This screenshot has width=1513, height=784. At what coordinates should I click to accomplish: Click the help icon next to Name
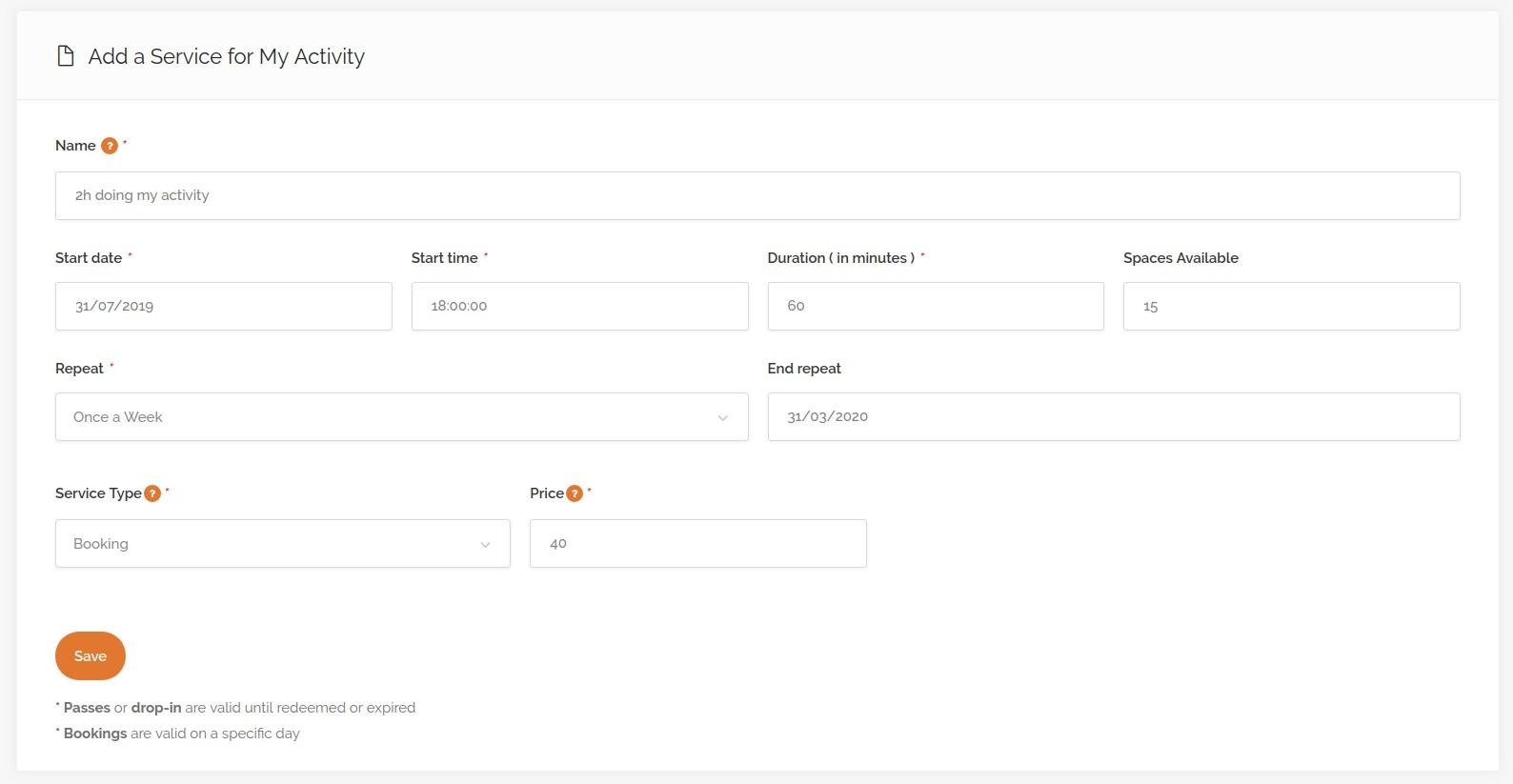point(110,146)
